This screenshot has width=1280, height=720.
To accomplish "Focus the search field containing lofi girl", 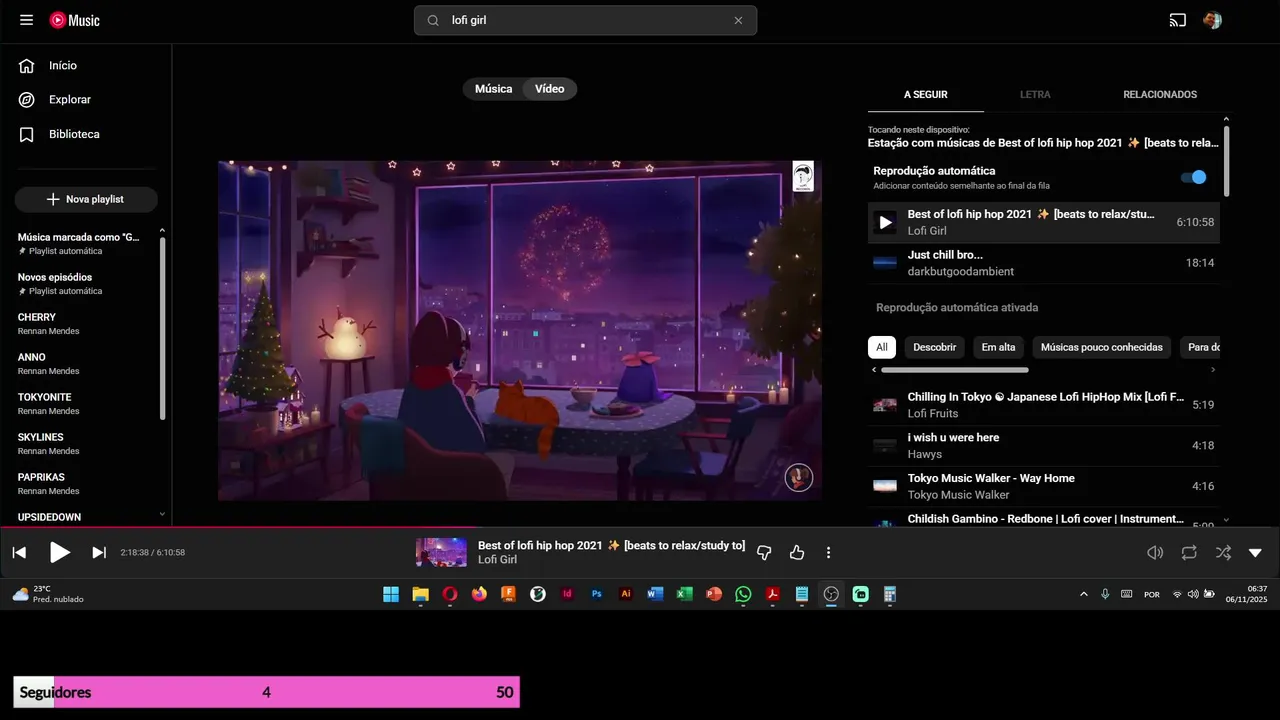I will [585, 20].
